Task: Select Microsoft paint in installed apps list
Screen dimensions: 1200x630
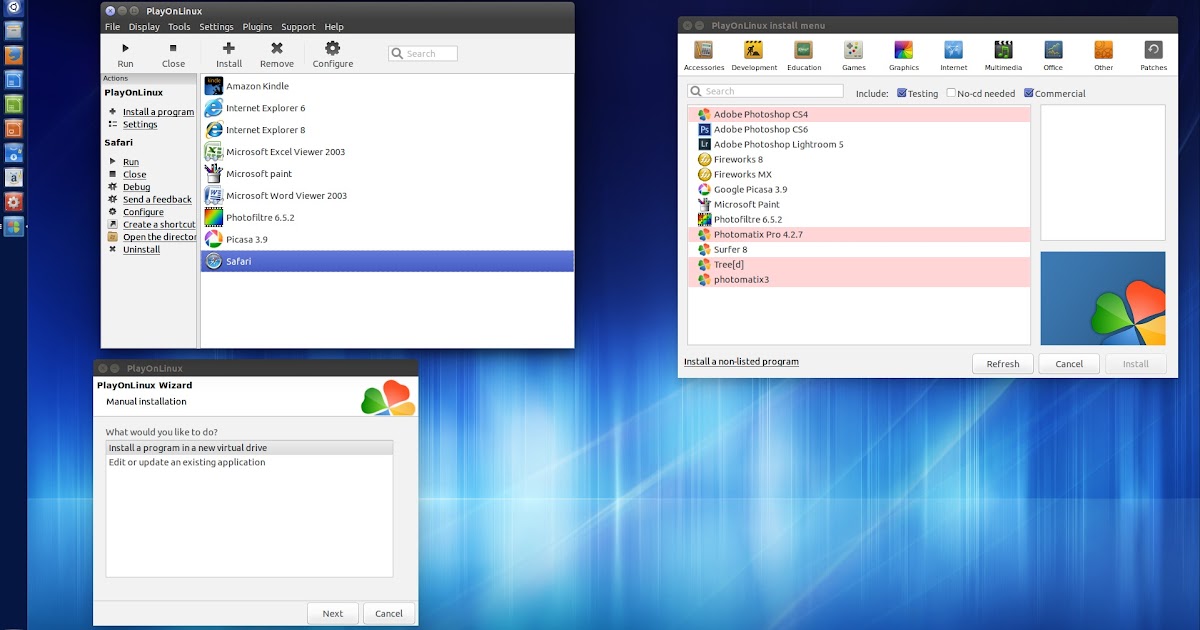Action: (x=387, y=174)
